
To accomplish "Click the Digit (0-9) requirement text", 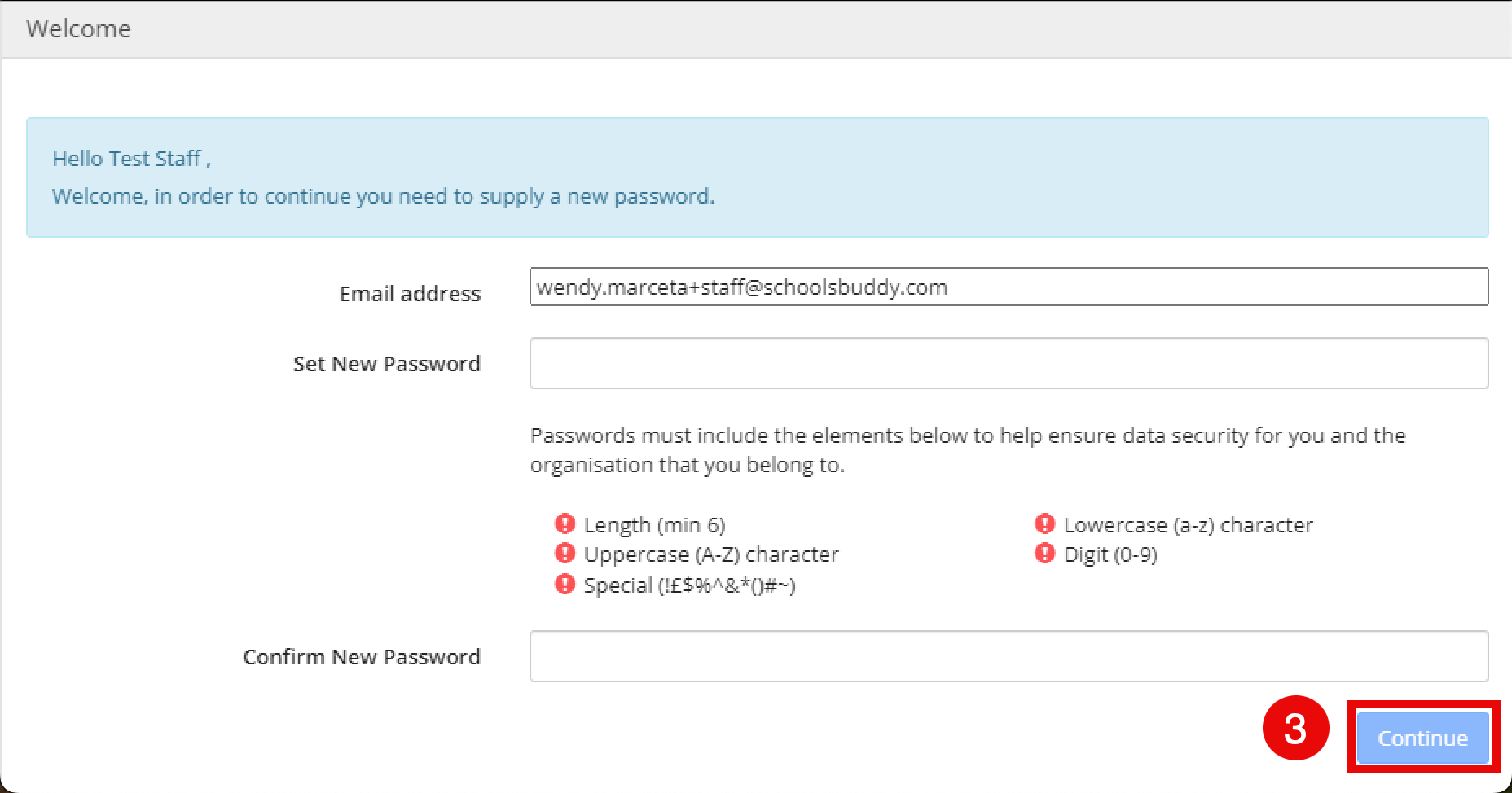I will pos(1110,554).
